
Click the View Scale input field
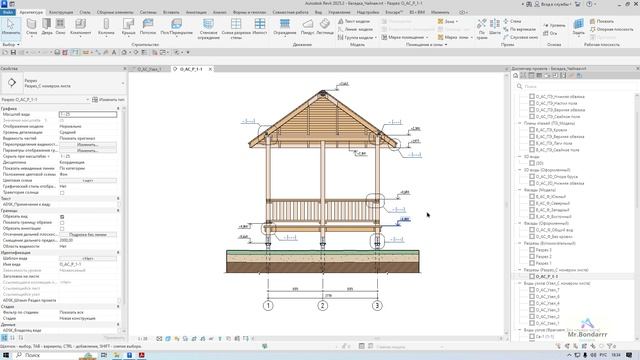point(88,115)
